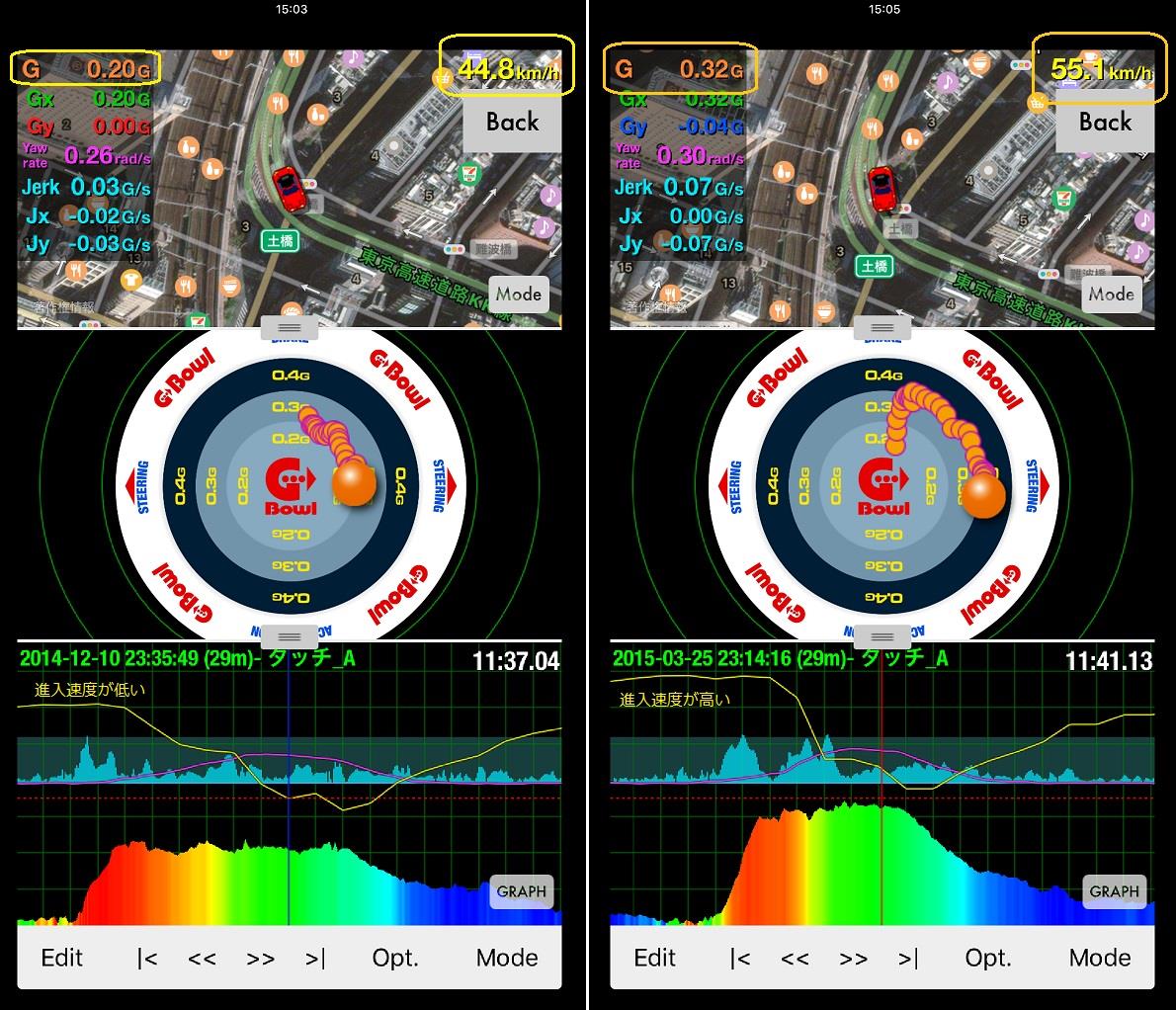
Task: Fast forward with >> on the 15:03 screen
Action: click(x=260, y=959)
